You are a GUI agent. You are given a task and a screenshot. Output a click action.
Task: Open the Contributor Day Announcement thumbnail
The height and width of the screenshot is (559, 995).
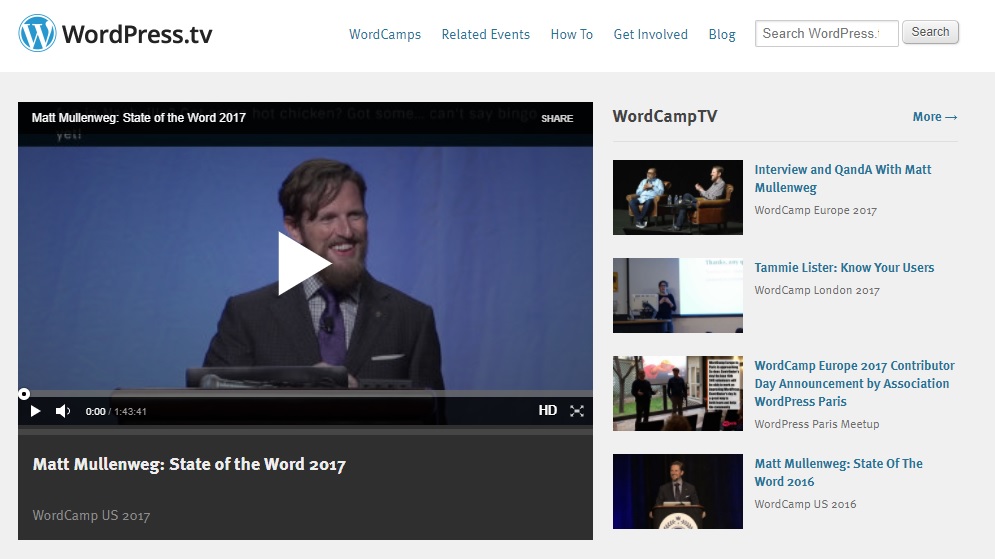(x=678, y=393)
